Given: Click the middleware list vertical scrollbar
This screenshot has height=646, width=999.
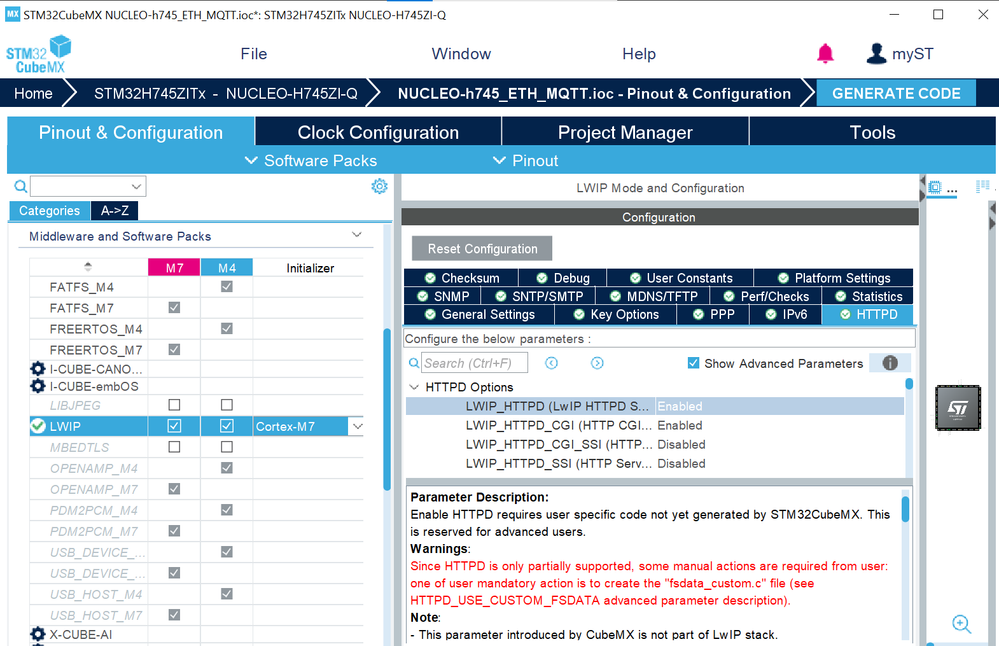Looking at the screenshot, I should pyautogui.click(x=387, y=409).
